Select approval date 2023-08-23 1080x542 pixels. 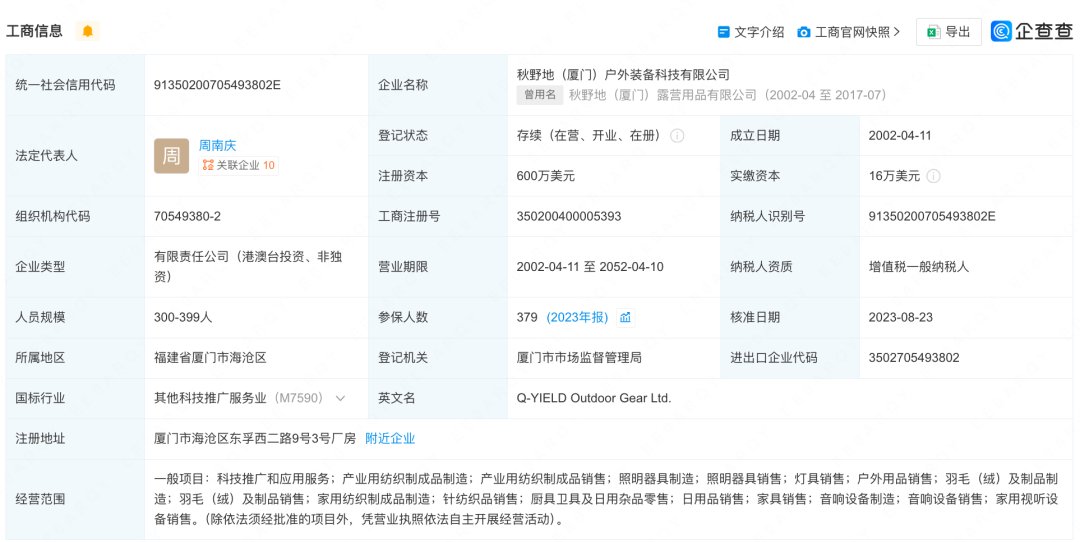click(900, 317)
